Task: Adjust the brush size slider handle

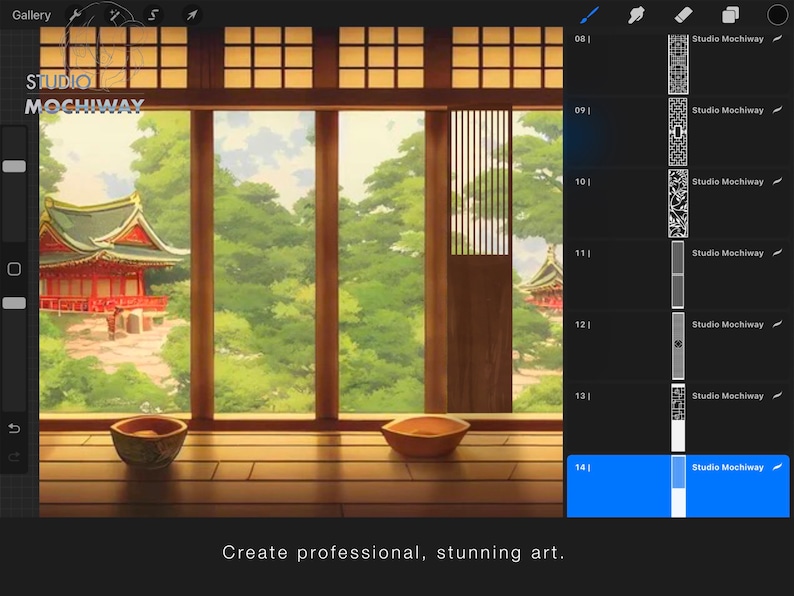Action: click(14, 166)
